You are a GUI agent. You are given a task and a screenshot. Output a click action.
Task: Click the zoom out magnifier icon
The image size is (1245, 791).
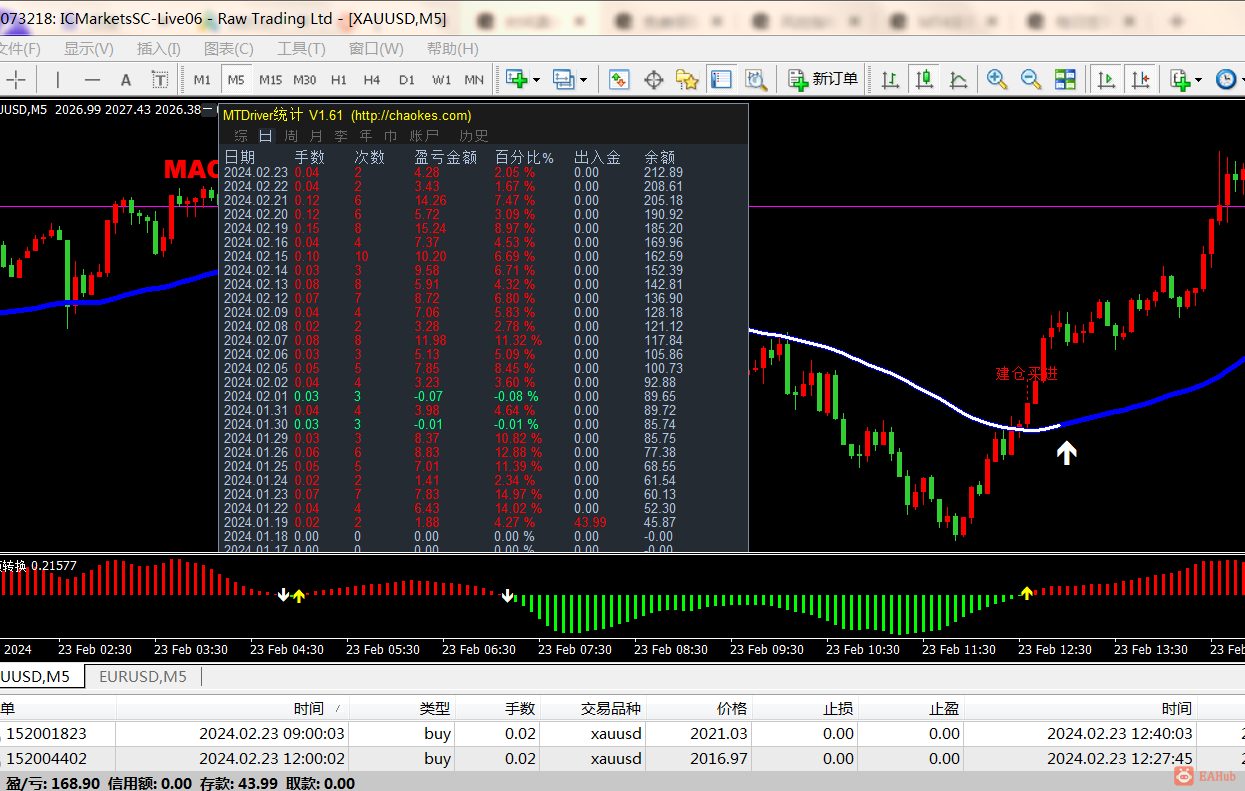pyautogui.click(x=1031, y=79)
